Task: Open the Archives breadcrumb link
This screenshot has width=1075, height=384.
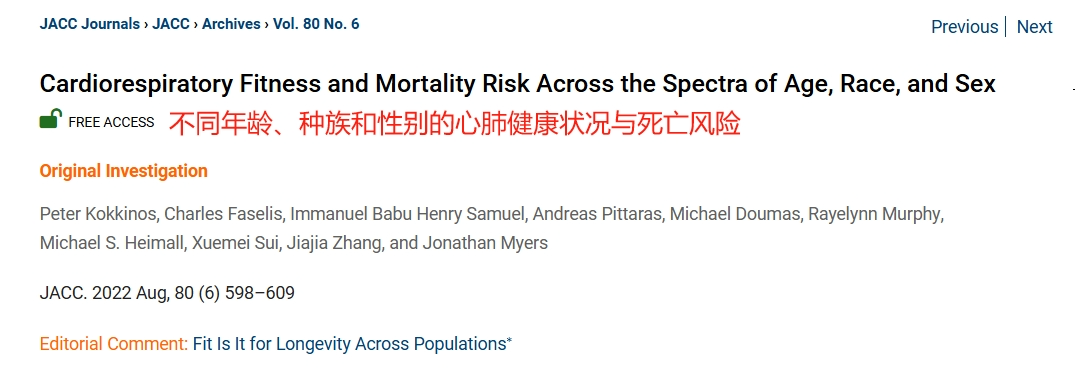Action: click(231, 24)
